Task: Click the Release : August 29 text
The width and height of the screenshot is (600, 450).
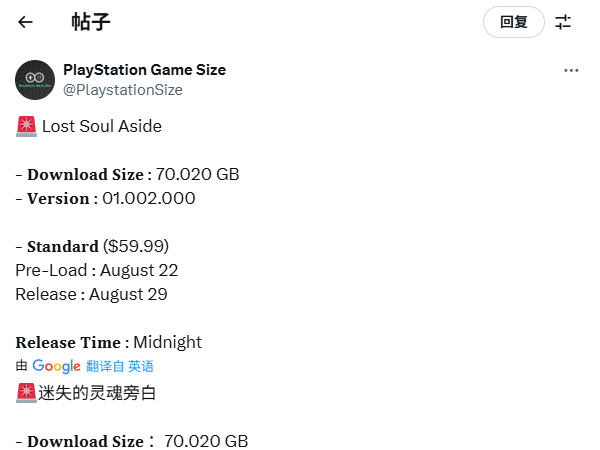Action: (91, 295)
